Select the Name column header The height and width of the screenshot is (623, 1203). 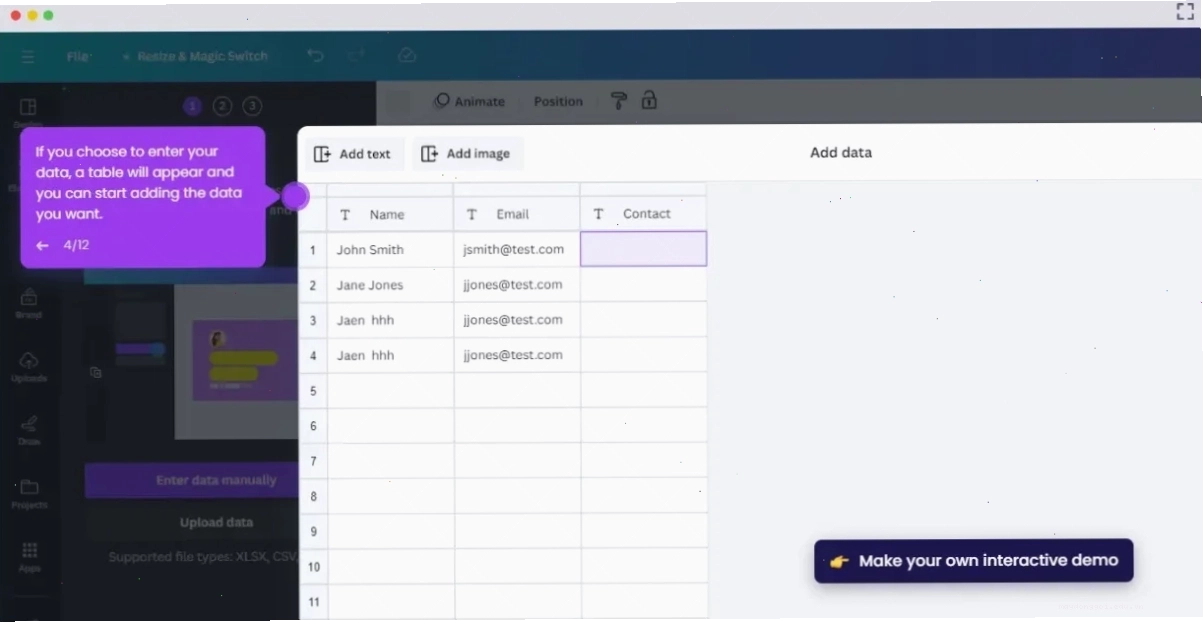pyautogui.click(x=390, y=214)
